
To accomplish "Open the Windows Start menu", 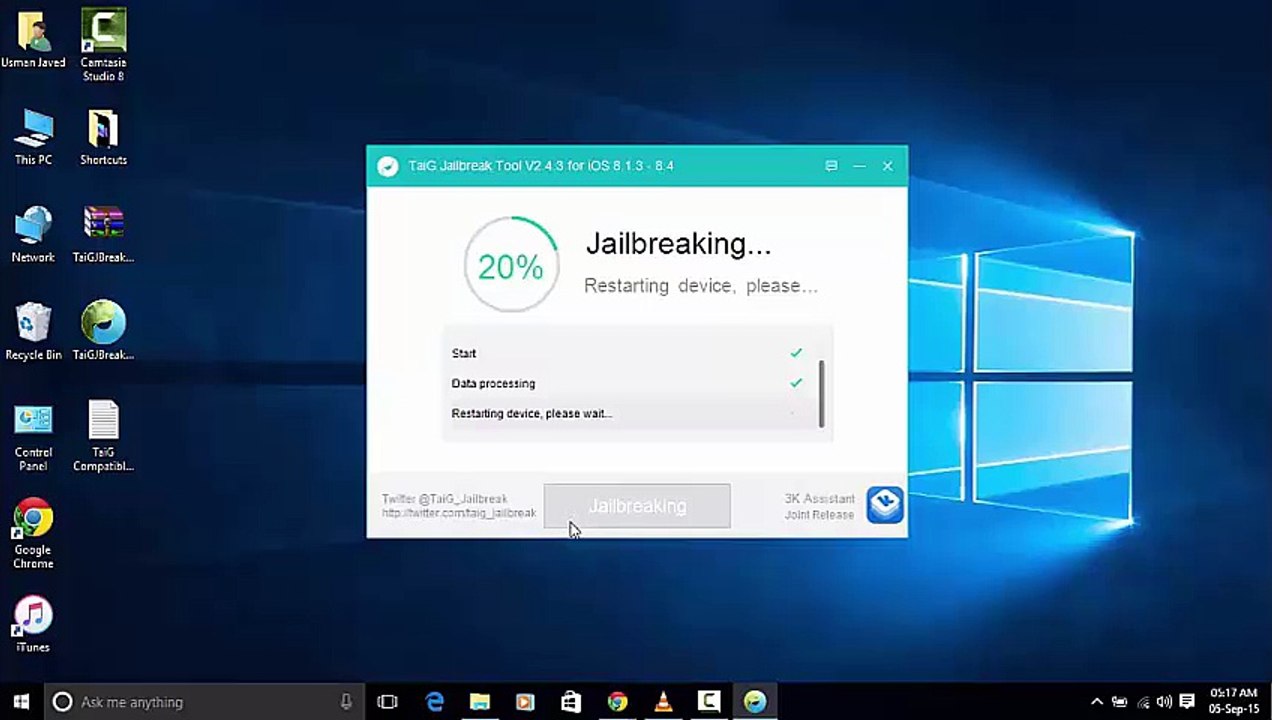I will coord(21,702).
